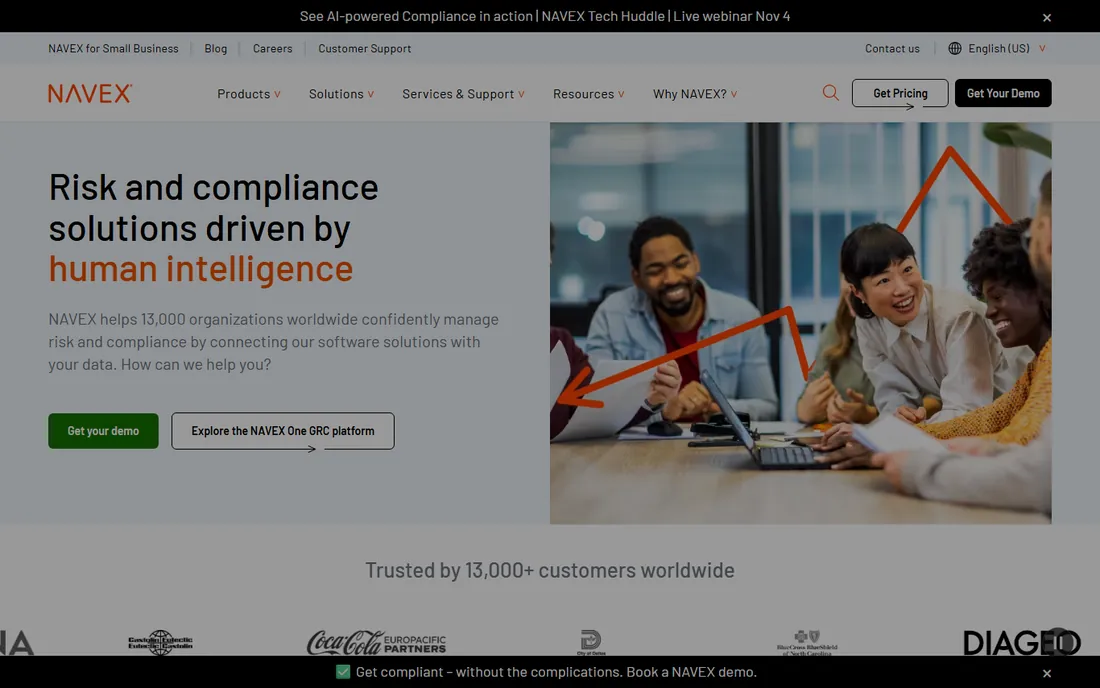Dismiss the bottom NAVEX demo banner
1100x688 pixels.
1047,673
